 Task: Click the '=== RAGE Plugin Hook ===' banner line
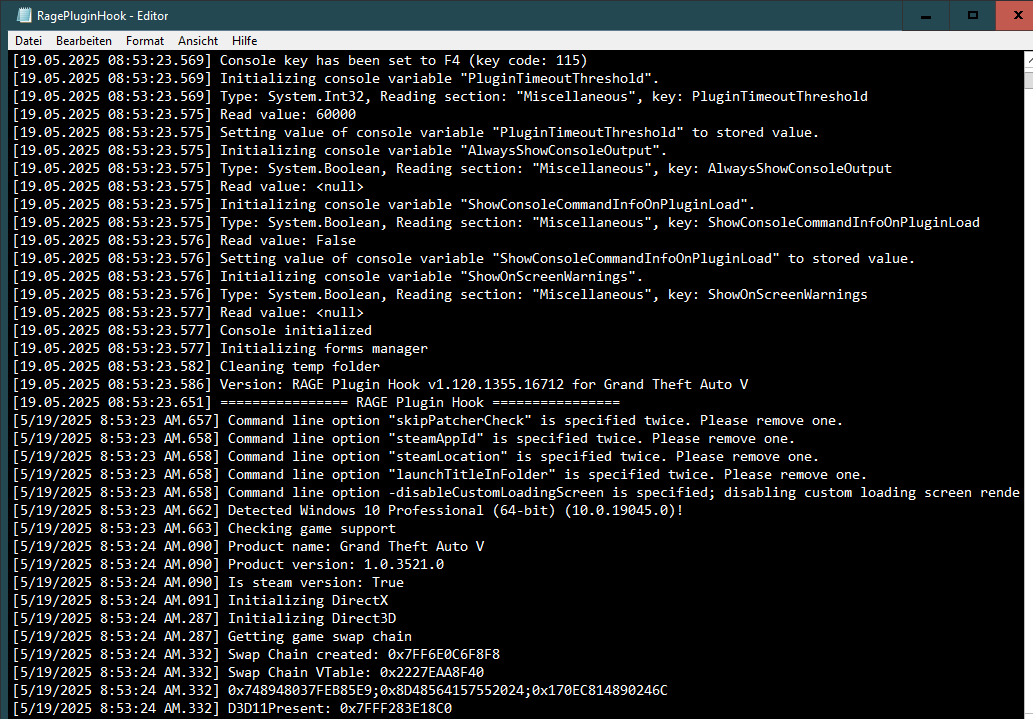(316, 403)
